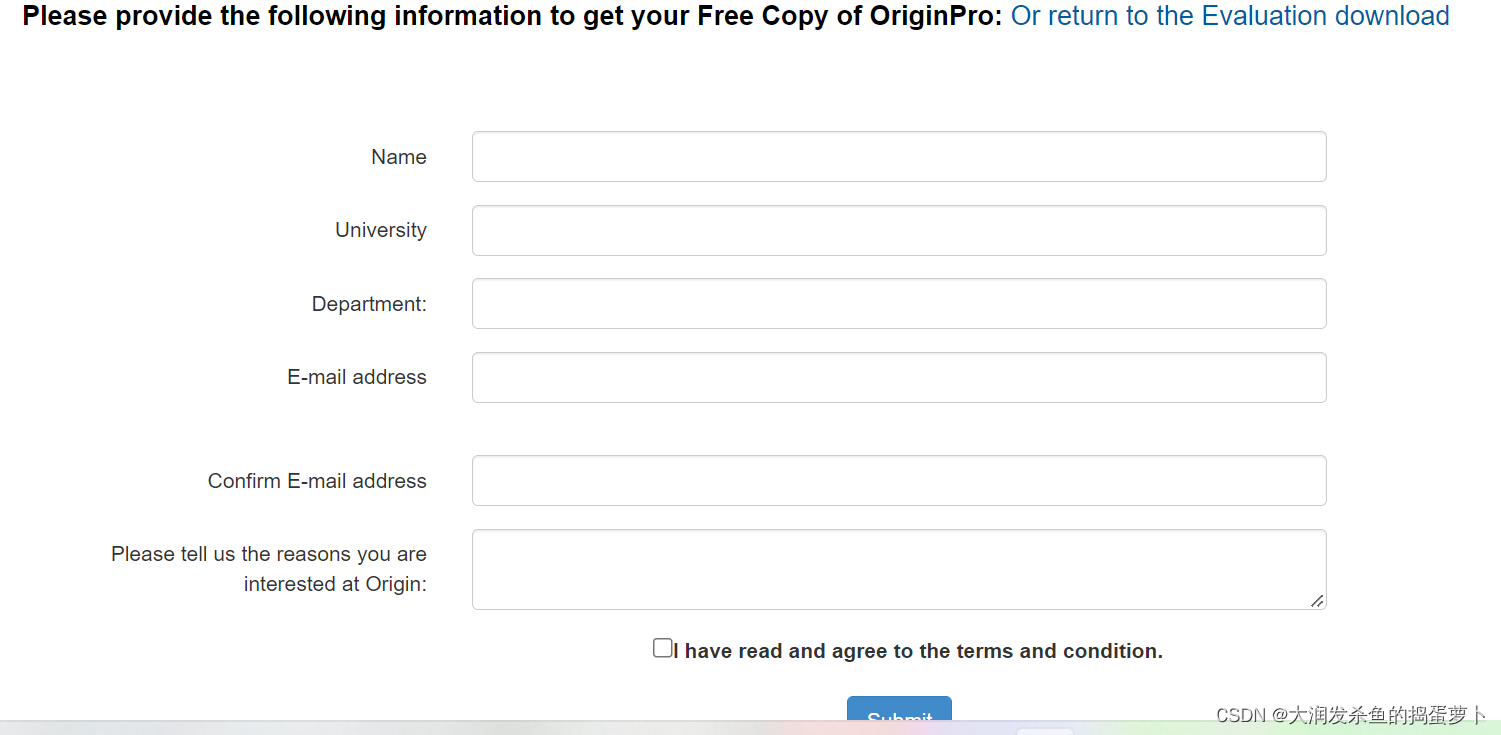Viewport: 1501px width, 735px height.
Task: Click the Department field label
Action: click(368, 303)
